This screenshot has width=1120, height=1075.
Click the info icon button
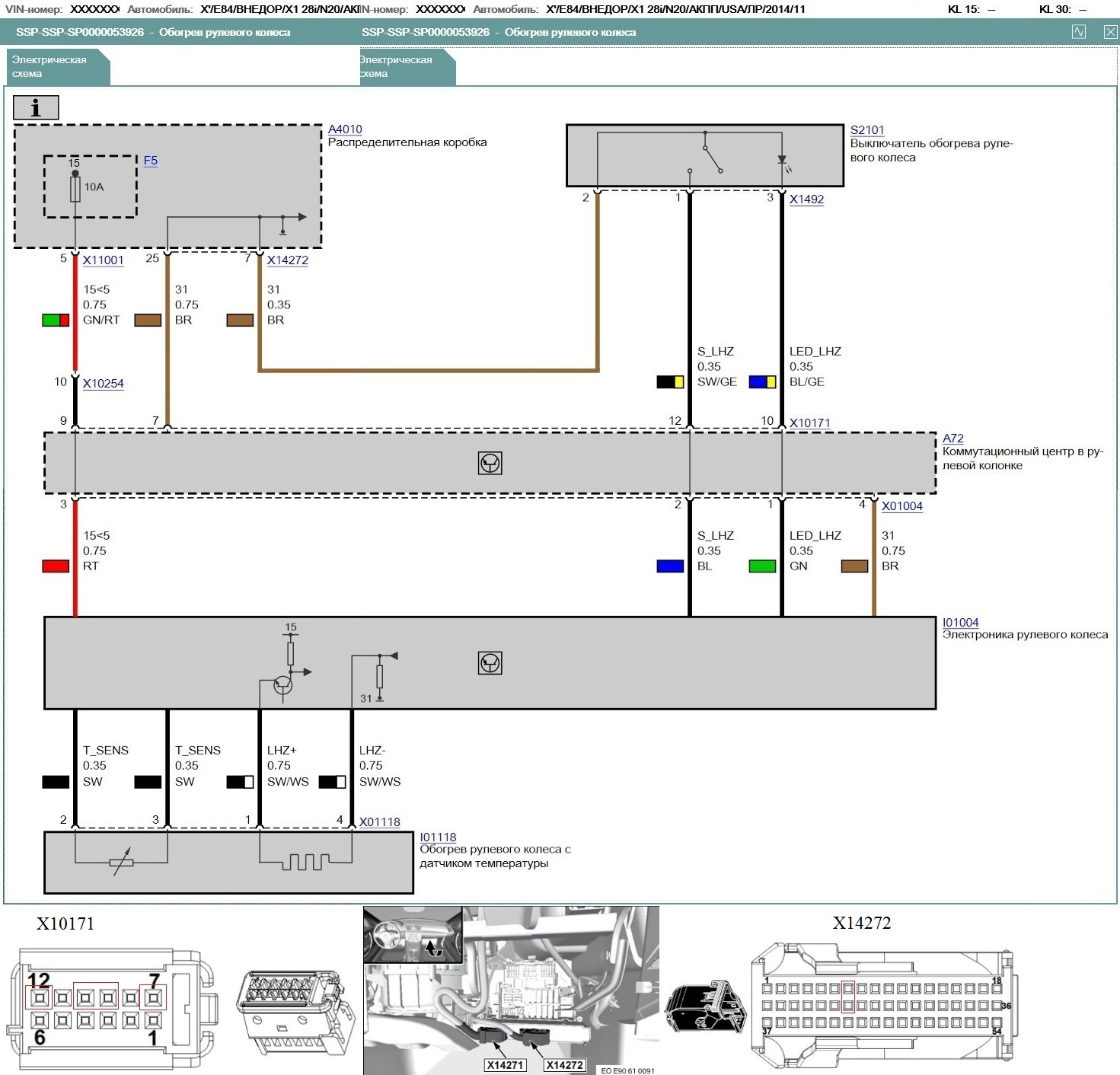click(36, 108)
